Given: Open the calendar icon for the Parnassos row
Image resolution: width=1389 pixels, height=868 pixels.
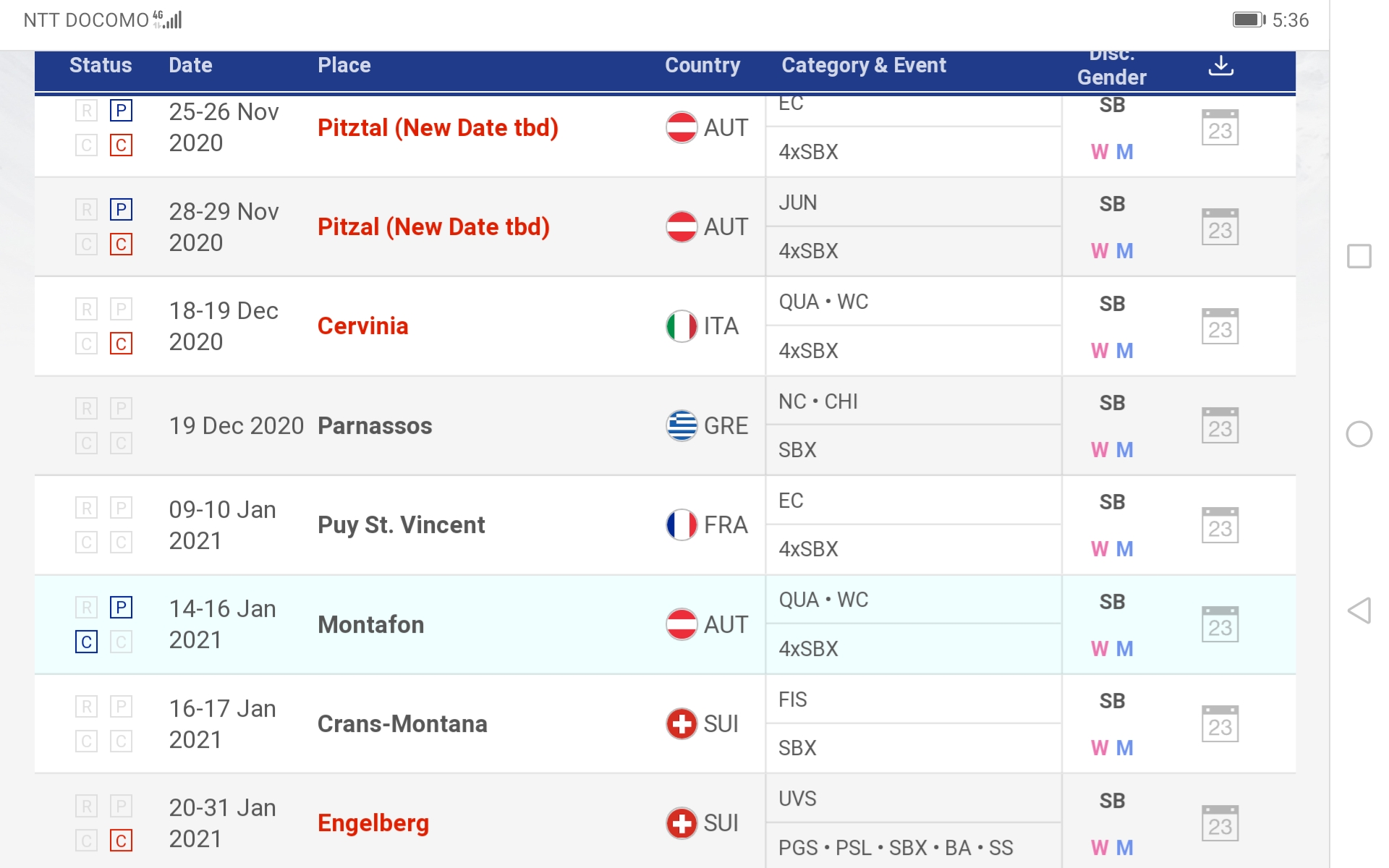Looking at the screenshot, I should (1220, 426).
